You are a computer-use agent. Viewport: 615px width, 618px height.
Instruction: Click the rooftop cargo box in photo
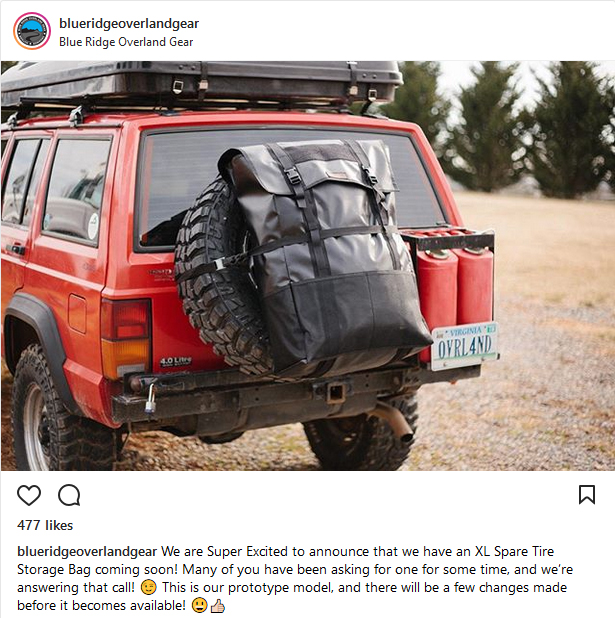(201, 82)
